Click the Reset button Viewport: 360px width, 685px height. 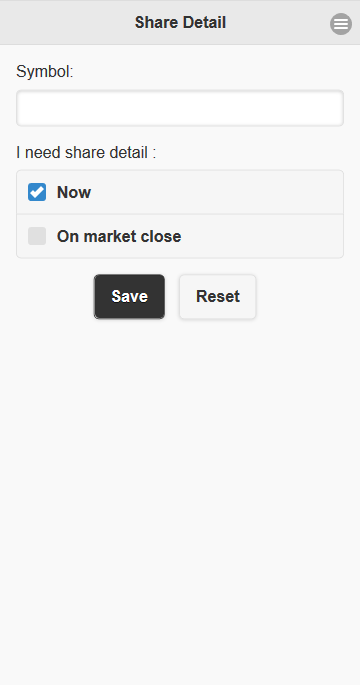tap(218, 297)
